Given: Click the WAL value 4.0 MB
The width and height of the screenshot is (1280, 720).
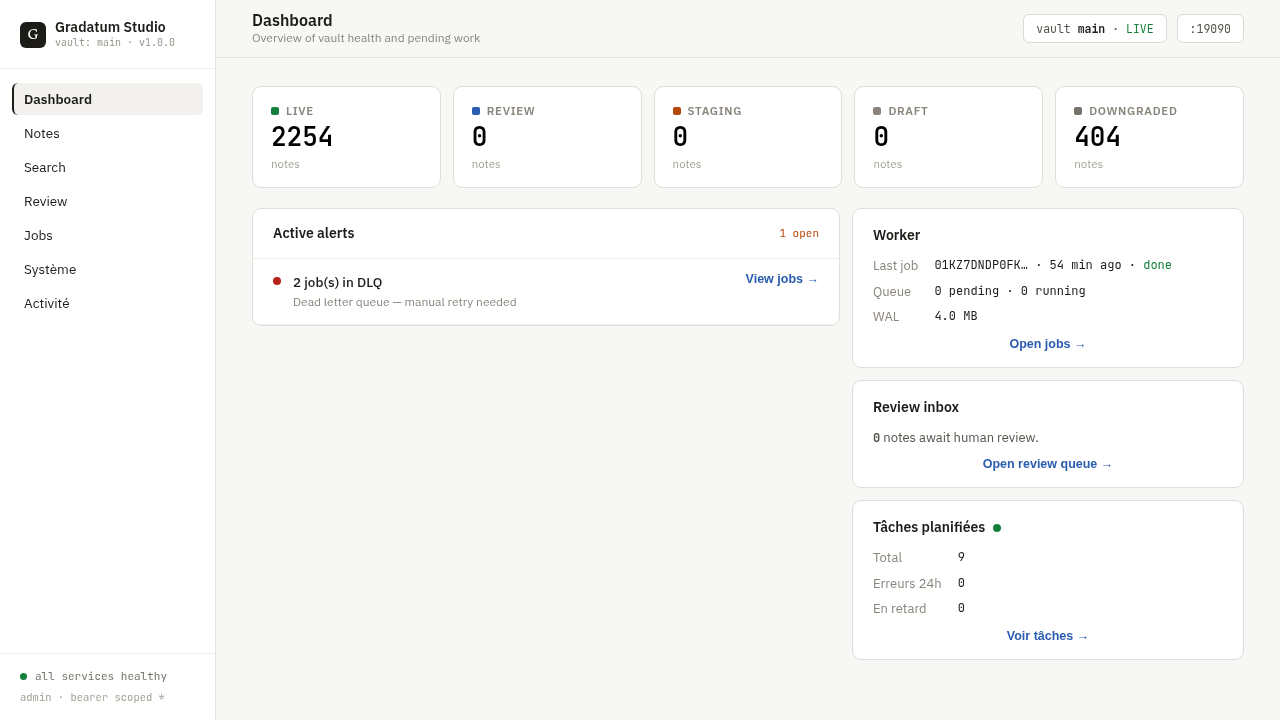Looking at the screenshot, I should coord(956,316).
